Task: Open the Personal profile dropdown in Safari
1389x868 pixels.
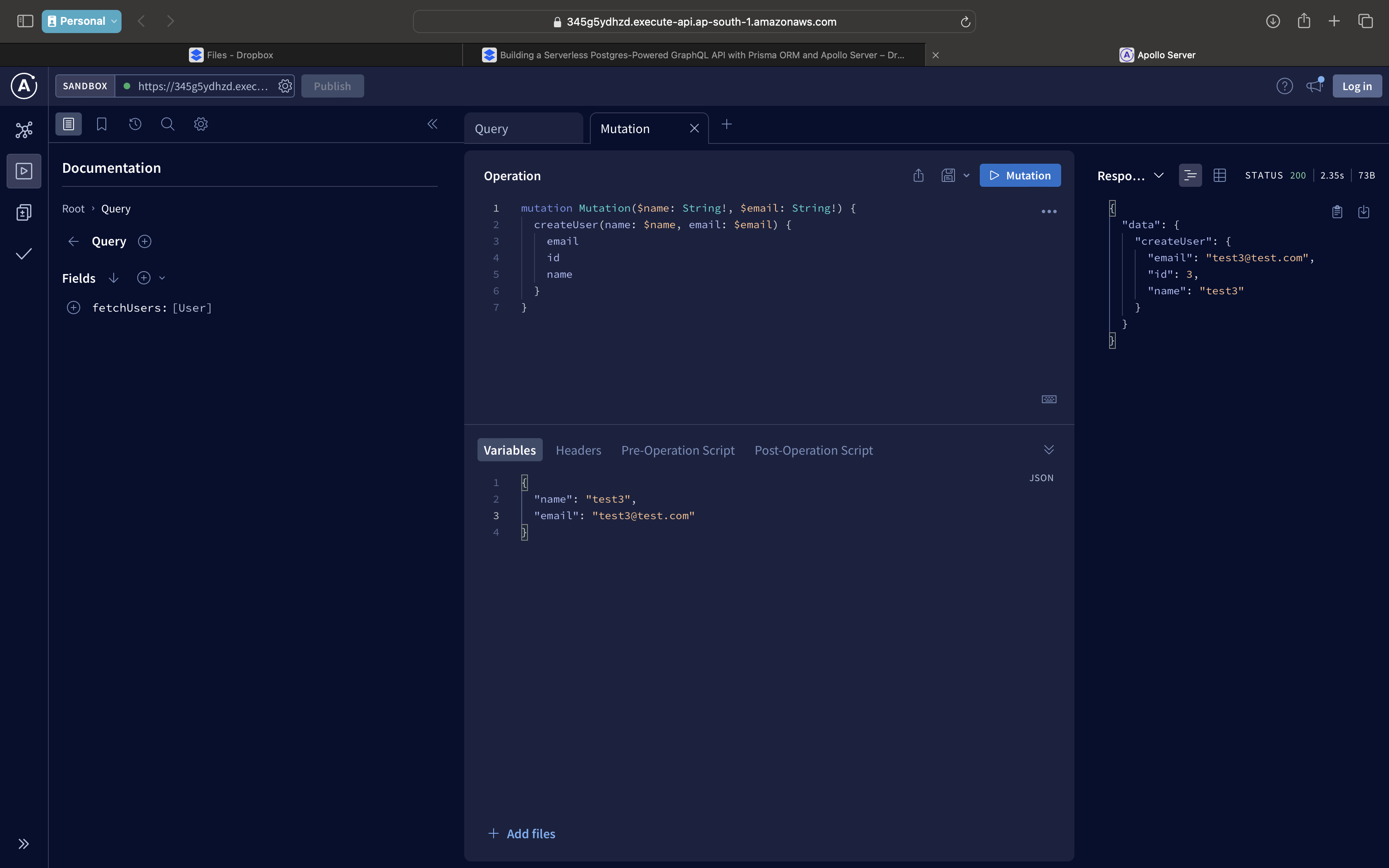Action: [x=81, y=21]
